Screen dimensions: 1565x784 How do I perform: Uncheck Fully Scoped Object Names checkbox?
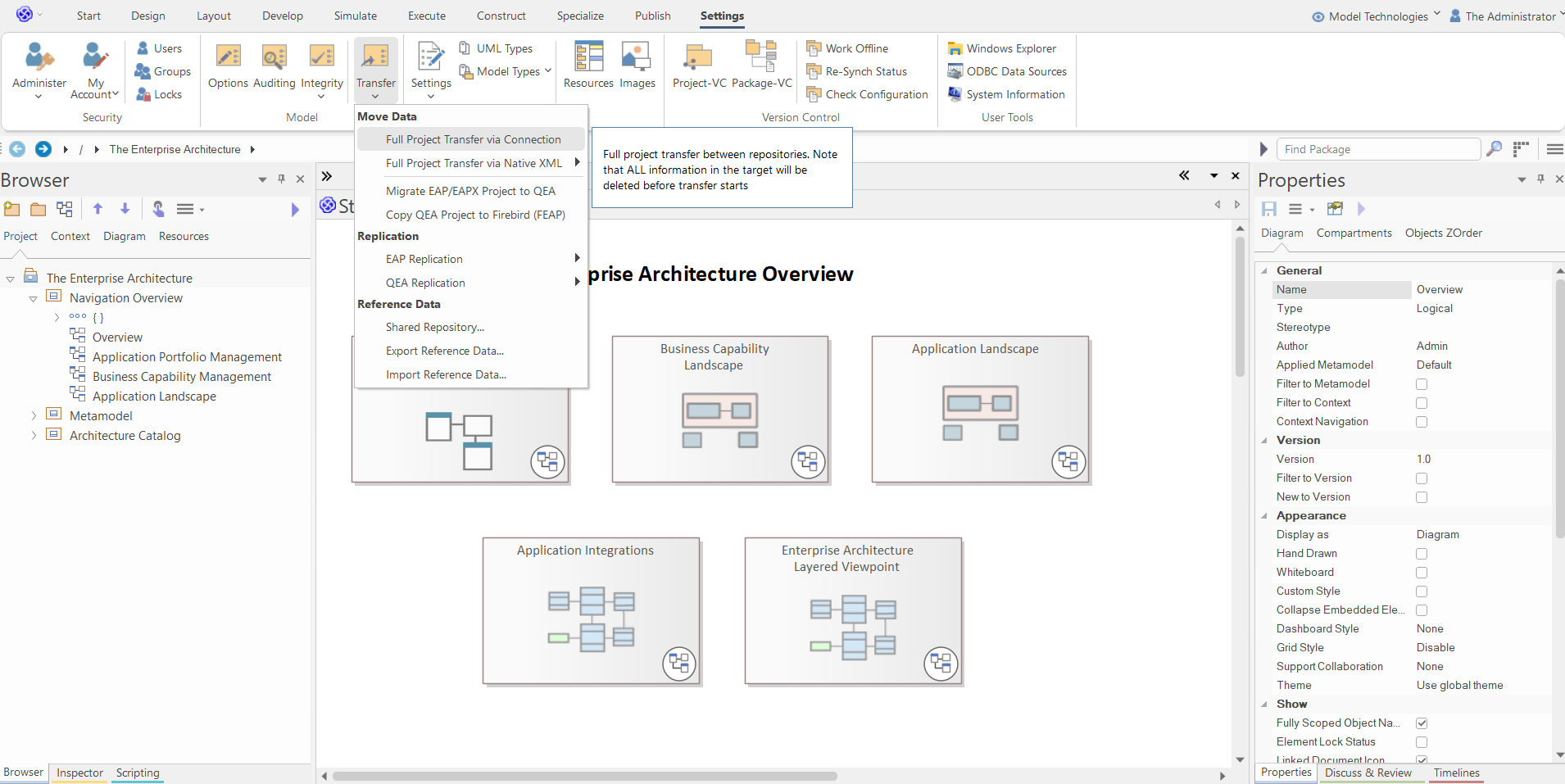tap(1422, 723)
